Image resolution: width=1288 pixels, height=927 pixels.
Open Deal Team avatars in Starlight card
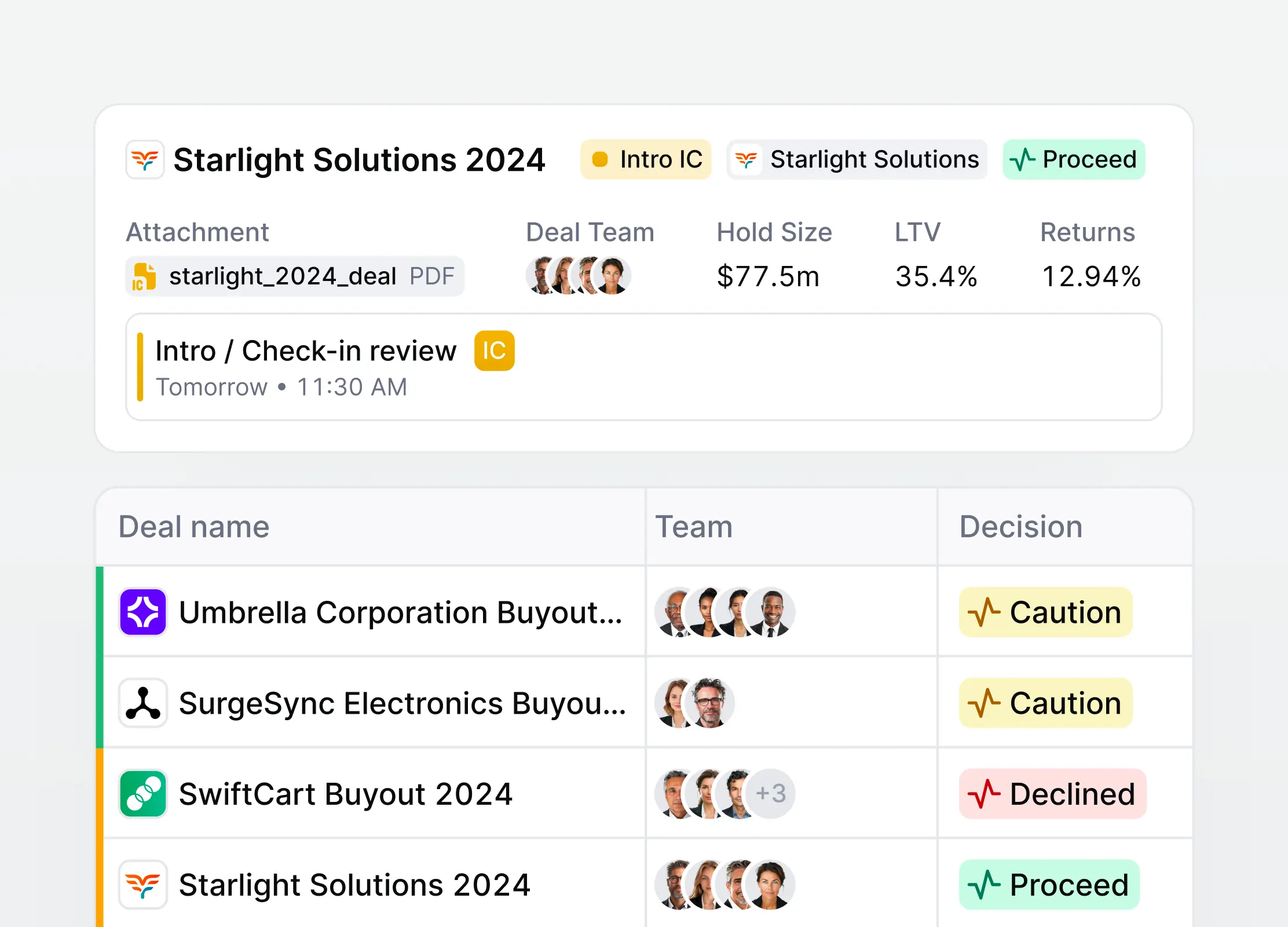click(x=578, y=275)
